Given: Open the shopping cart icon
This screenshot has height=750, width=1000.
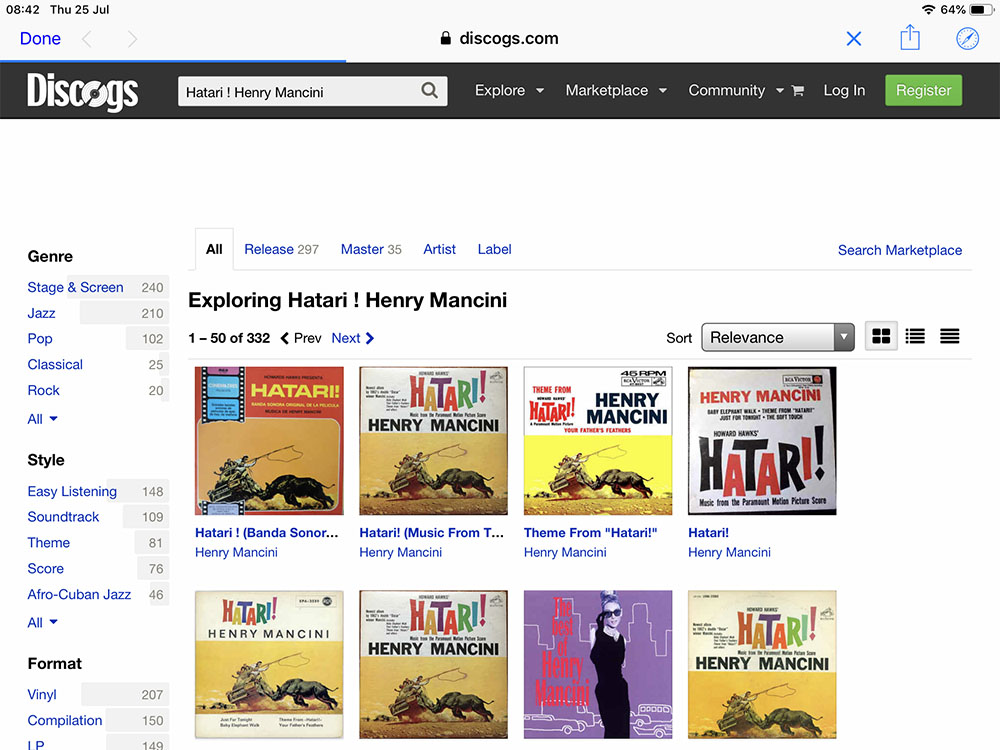Looking at the screenshot, I should (x=797, y=91).
